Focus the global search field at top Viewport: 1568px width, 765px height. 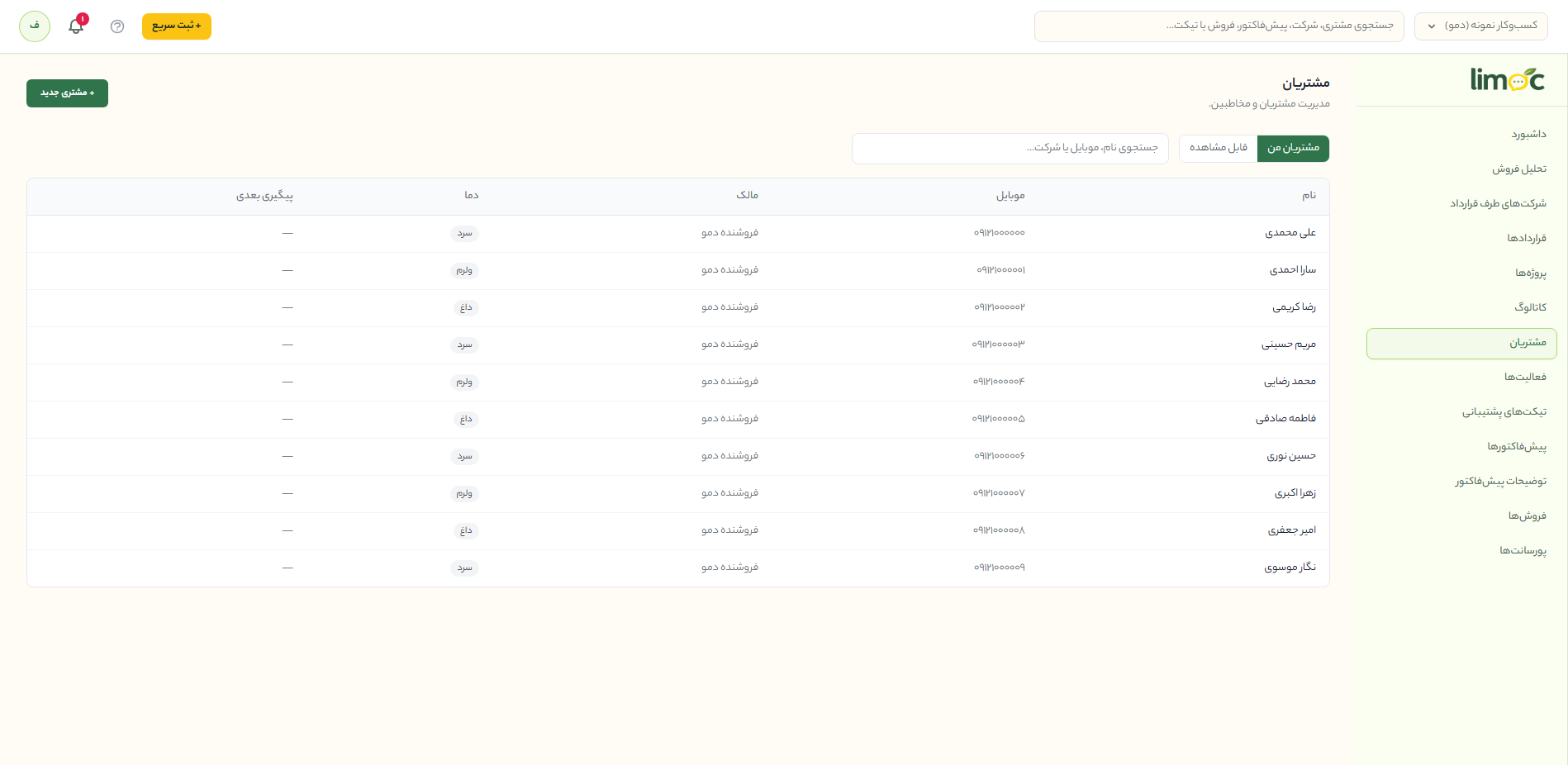tap(1219, 26)
